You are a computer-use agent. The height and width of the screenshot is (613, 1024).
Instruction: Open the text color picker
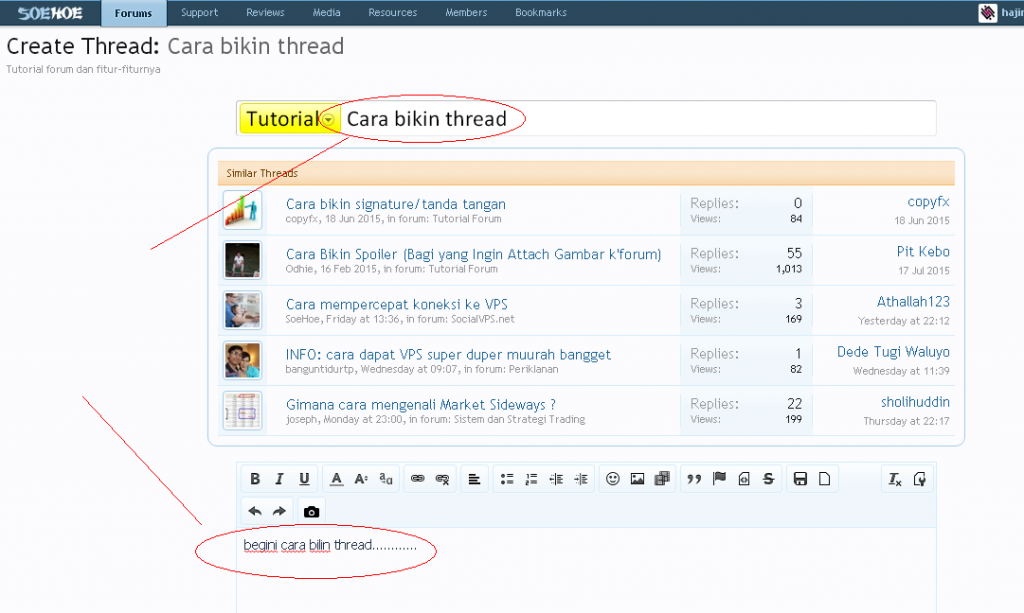[337, 479]
